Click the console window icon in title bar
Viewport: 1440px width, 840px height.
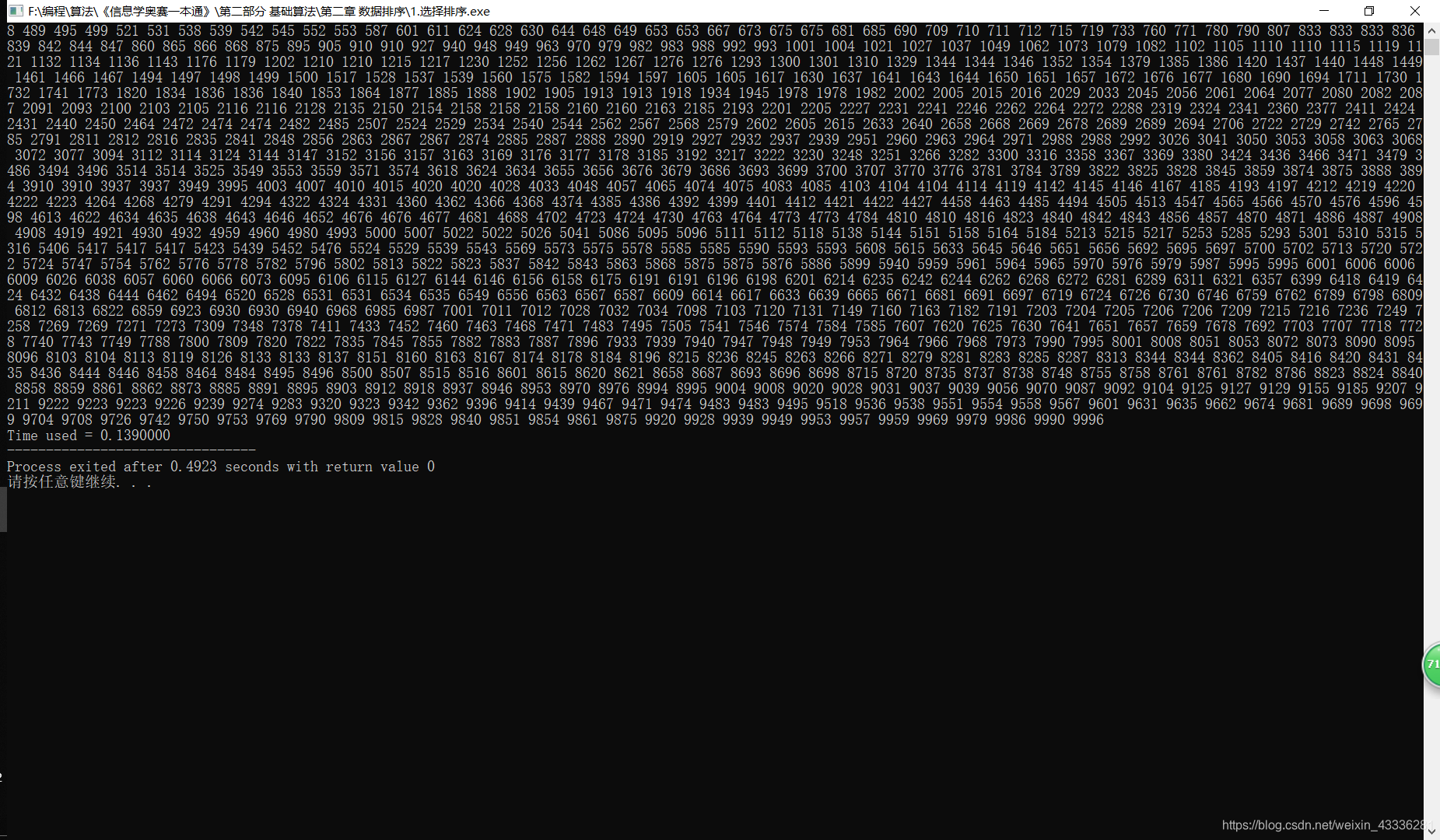point(15,11)
